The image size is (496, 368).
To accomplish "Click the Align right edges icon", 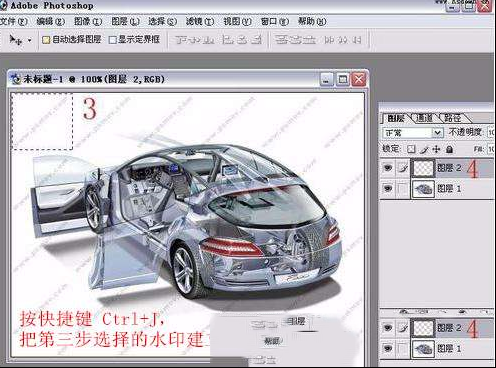I will coord(256,40).
